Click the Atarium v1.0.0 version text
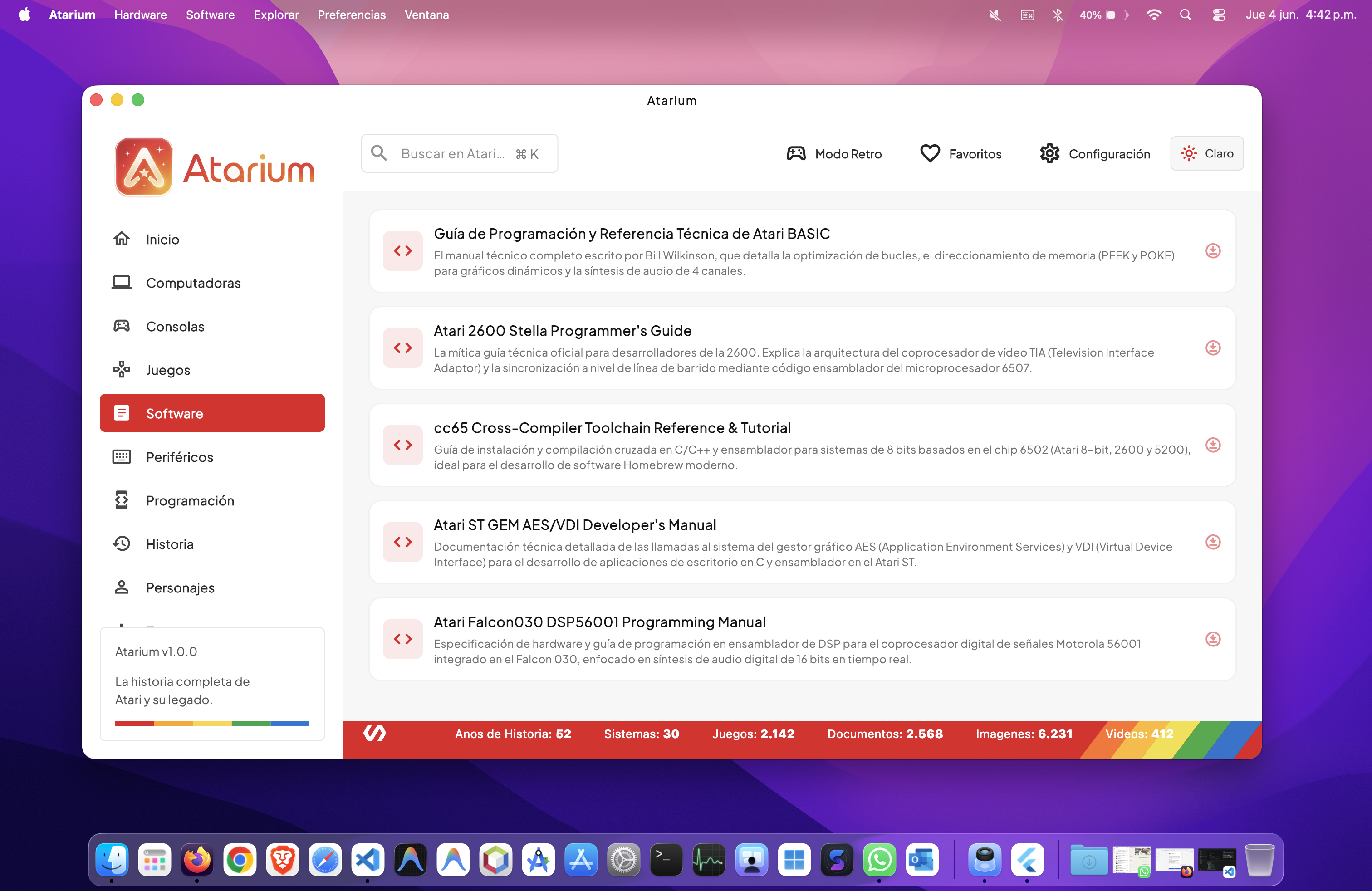Viewport: 1372px width, 891px height. 156,651
